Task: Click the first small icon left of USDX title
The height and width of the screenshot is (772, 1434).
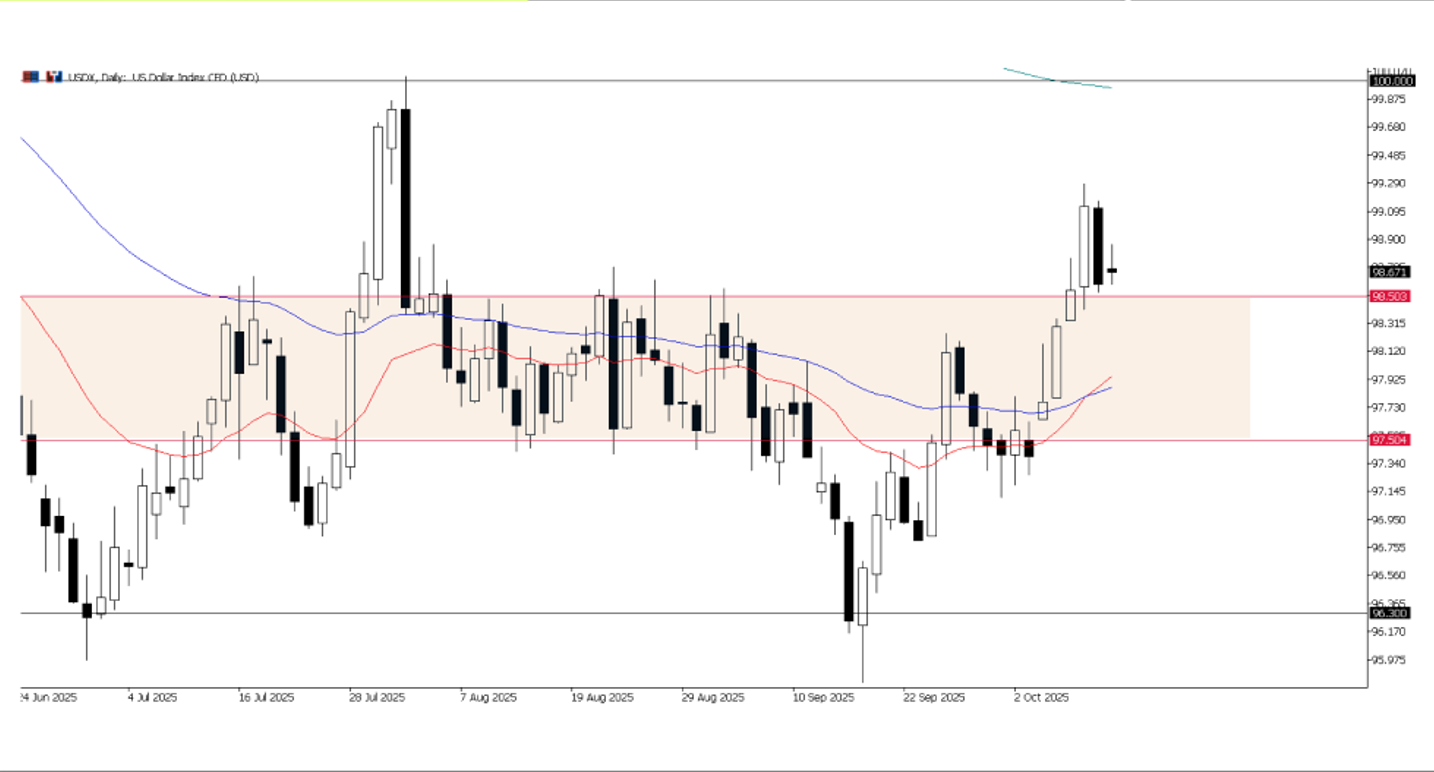Action: 32,77
